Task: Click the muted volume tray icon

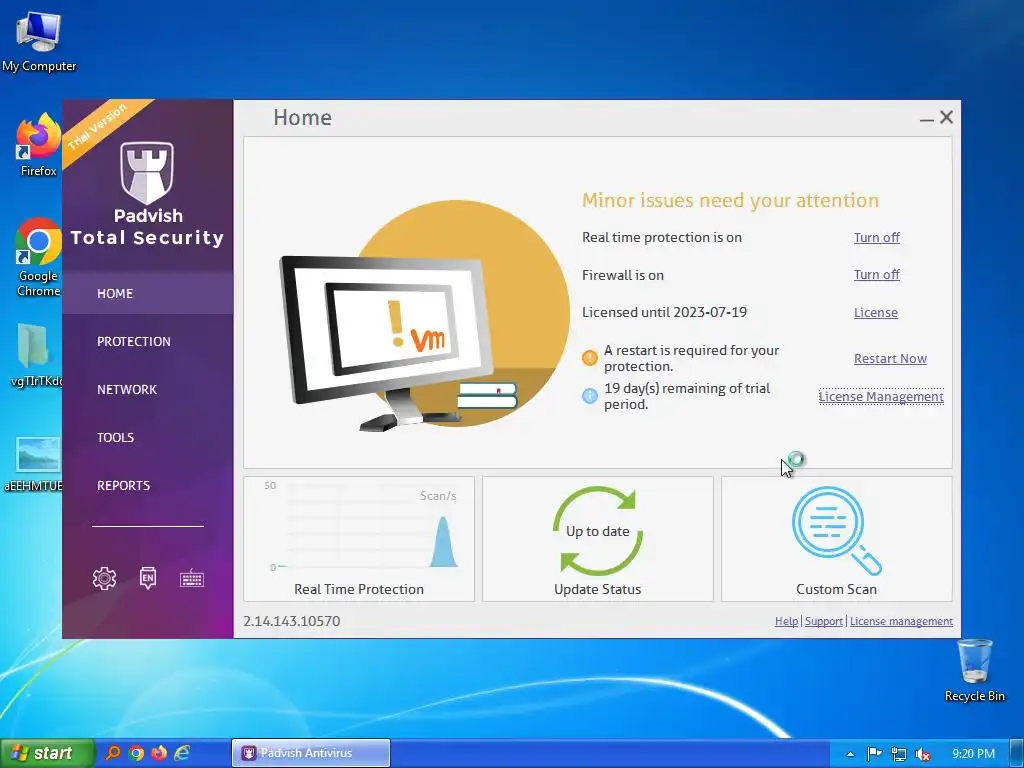Action: pyautogui.click(x=923, y=754)
